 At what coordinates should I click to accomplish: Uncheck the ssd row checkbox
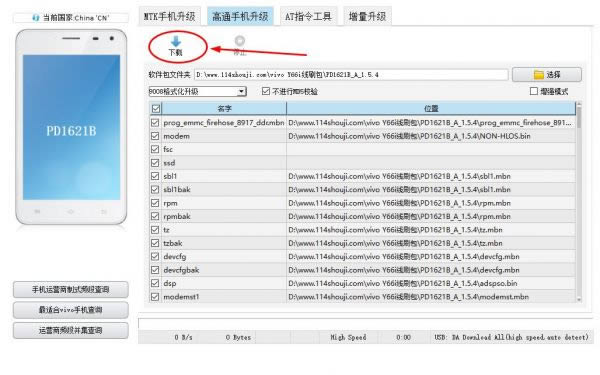[155, 163]
